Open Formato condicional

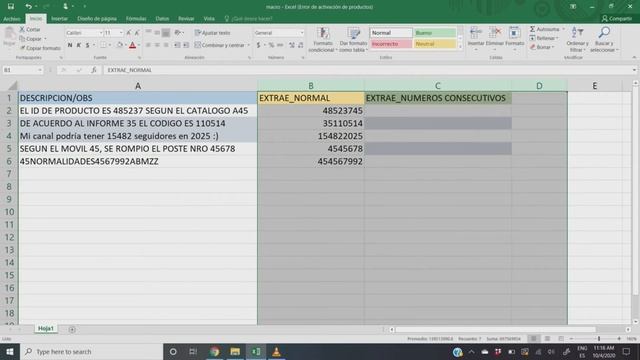[x=322, y=40]
